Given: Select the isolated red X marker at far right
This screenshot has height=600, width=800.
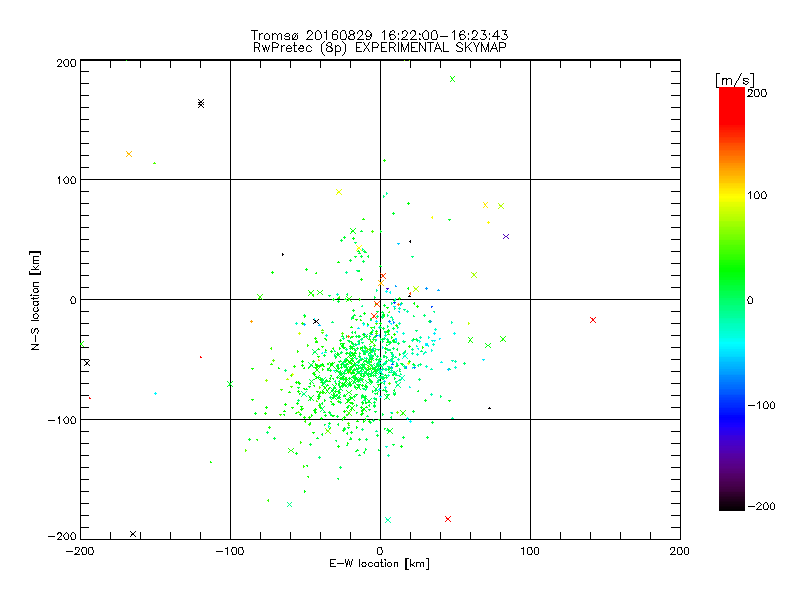Looking at the screenshot, I should [x=593, y=320].
